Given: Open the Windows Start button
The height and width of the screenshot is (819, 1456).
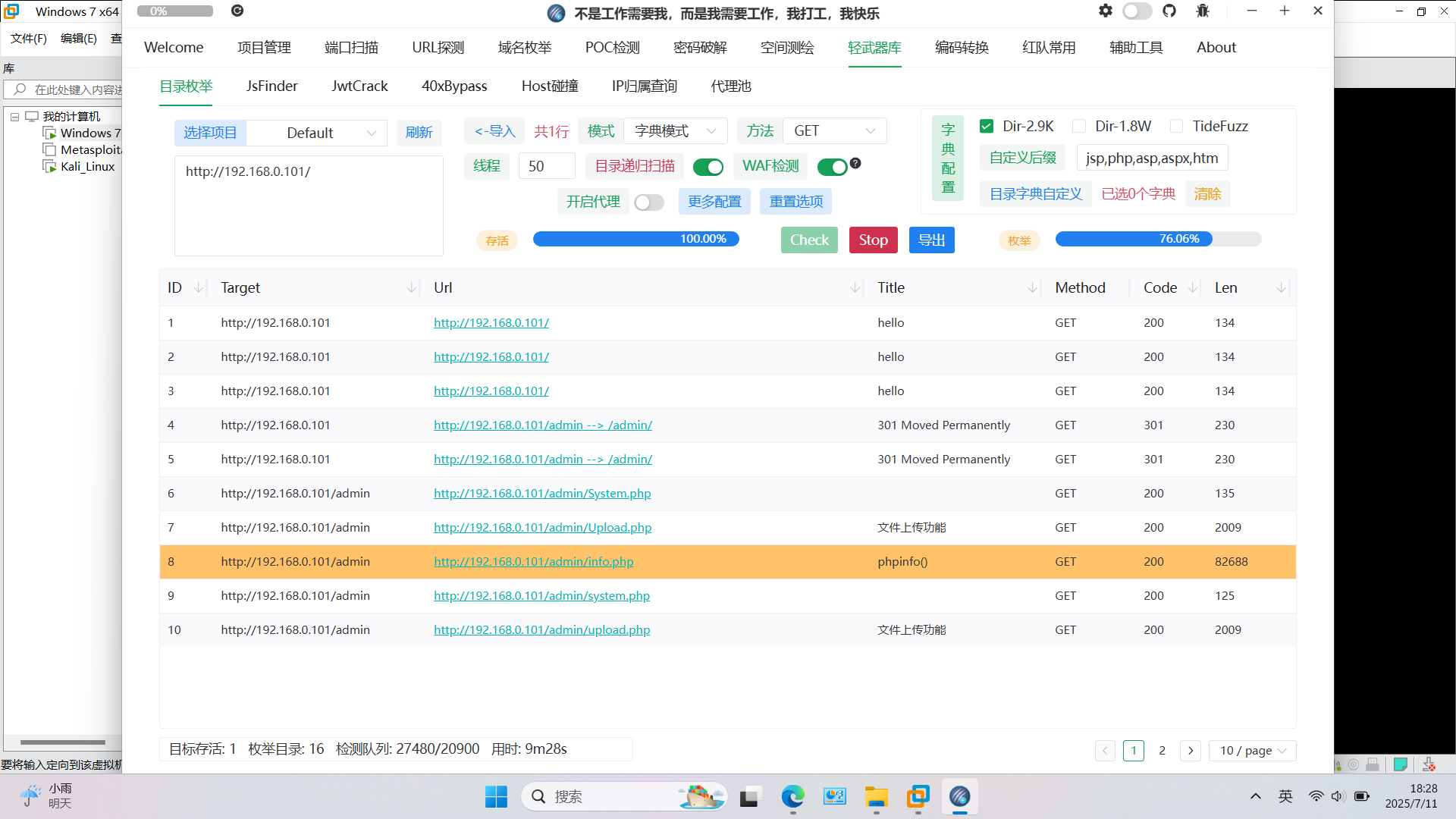Looking at the screenshot, I should click(x=497, y=796).
